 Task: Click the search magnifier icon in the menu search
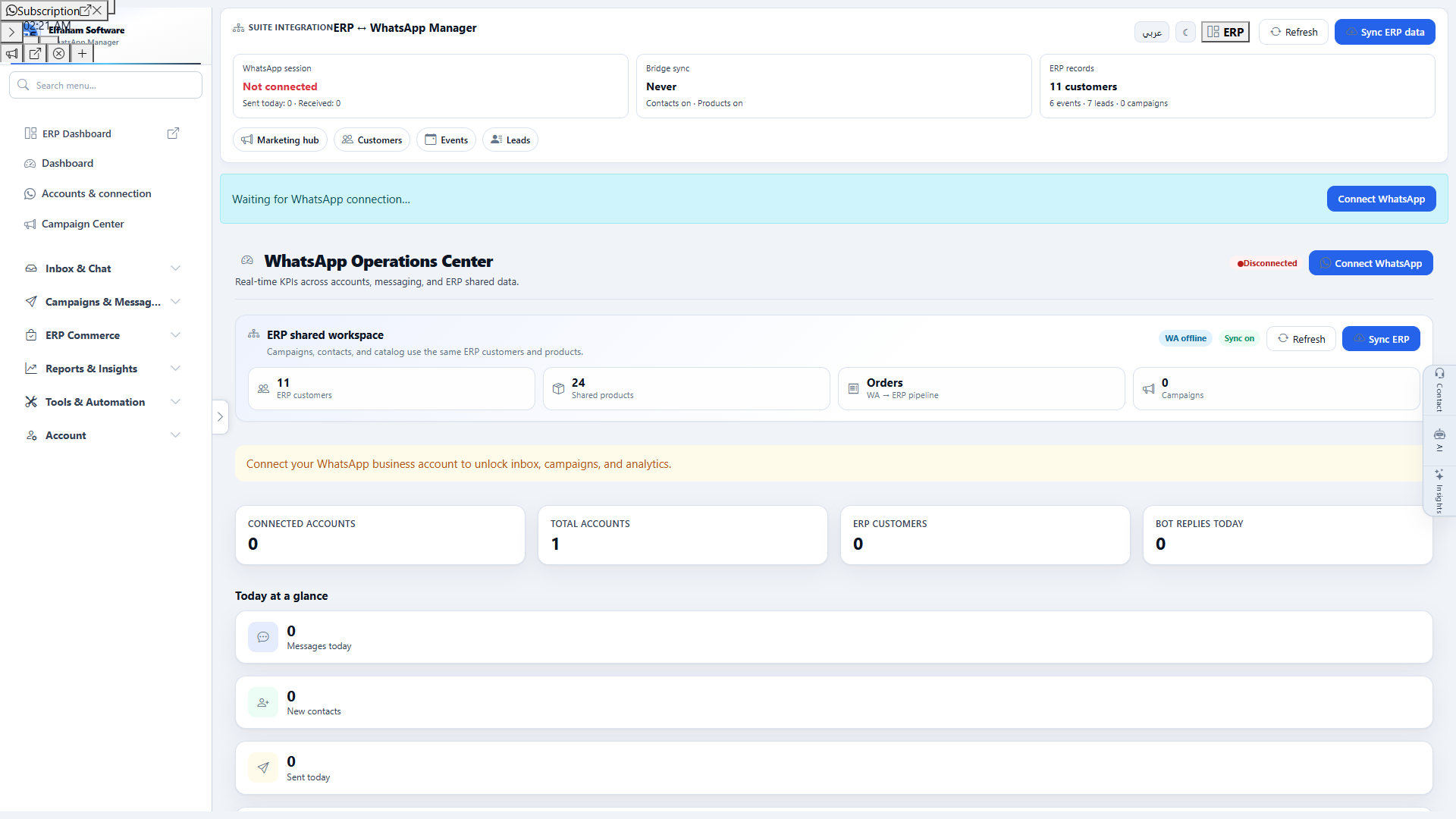coord(24,85)
